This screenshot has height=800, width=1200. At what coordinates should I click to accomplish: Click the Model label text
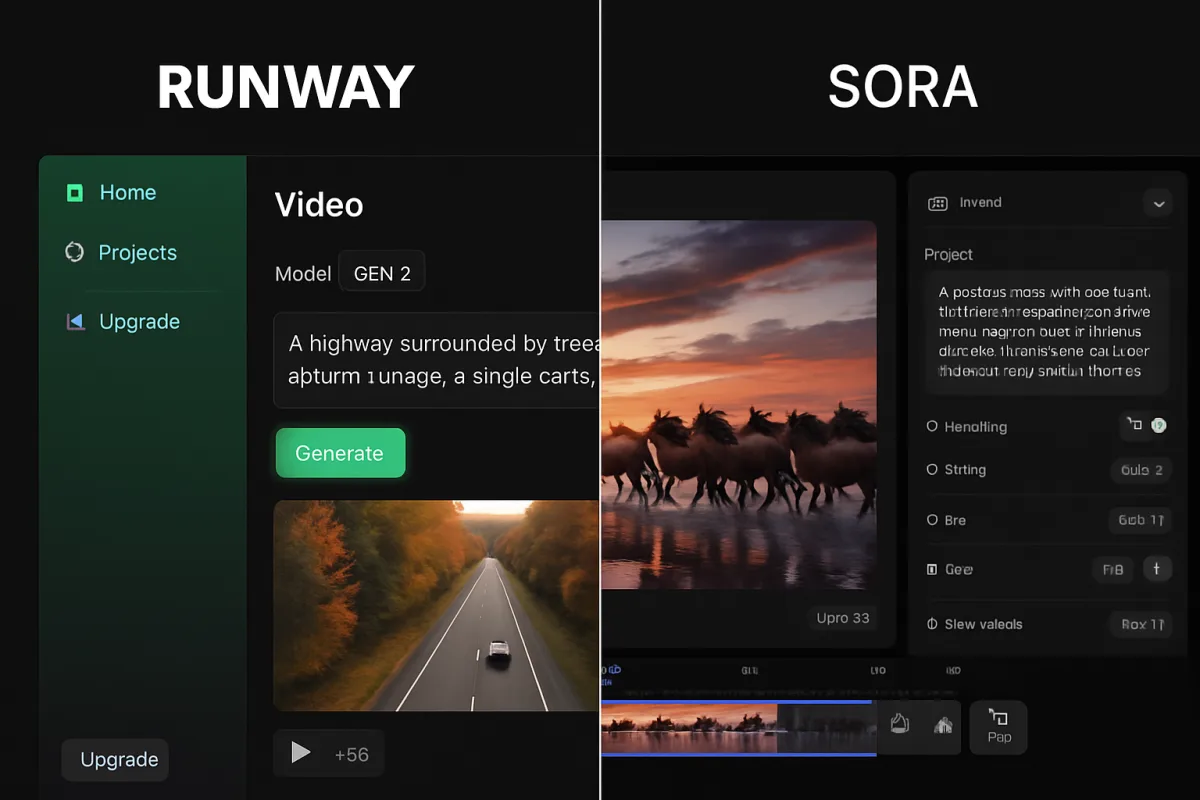tap(303, 274)
